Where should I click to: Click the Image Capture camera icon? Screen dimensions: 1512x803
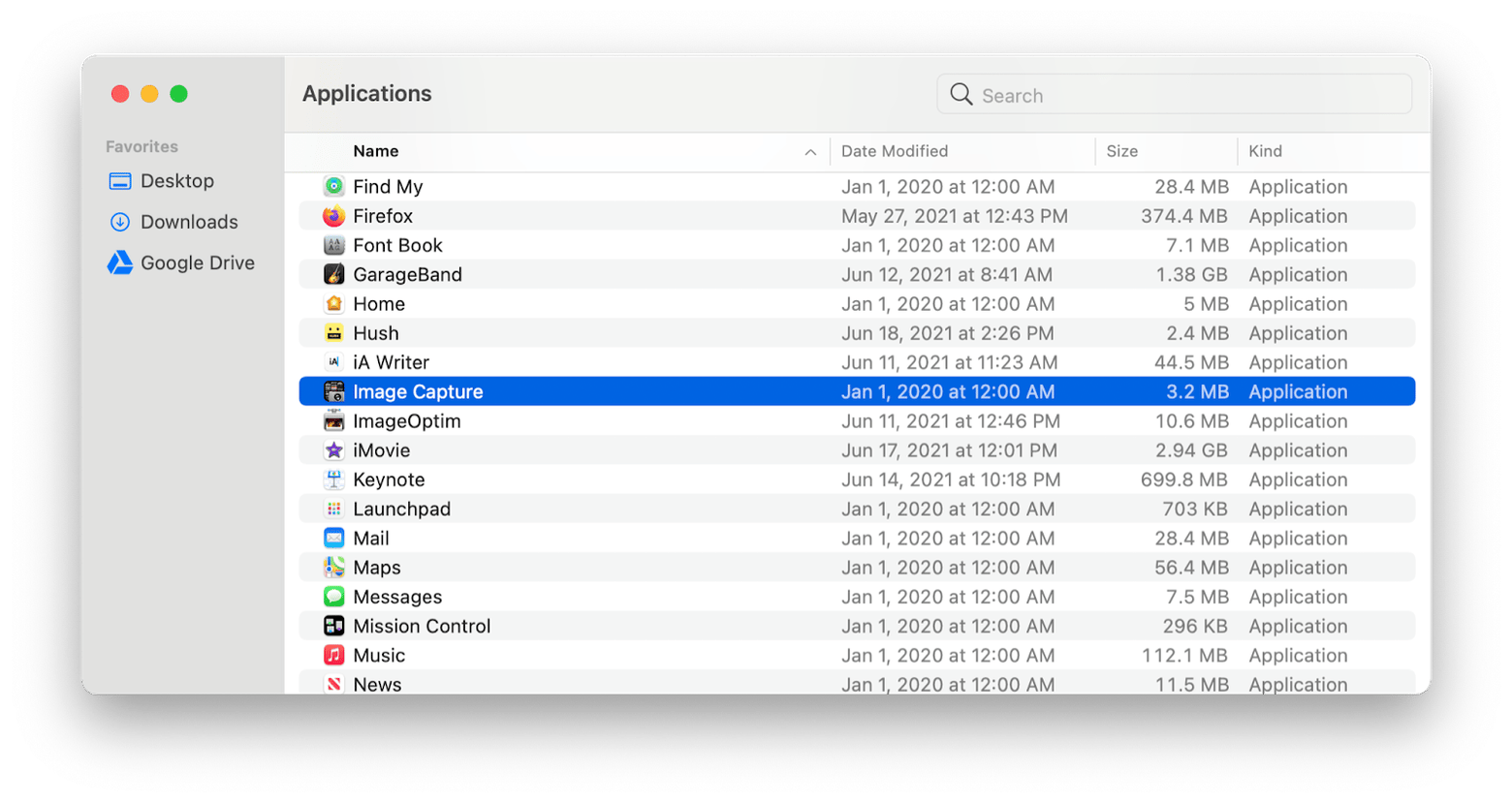(x=333, y=391)
